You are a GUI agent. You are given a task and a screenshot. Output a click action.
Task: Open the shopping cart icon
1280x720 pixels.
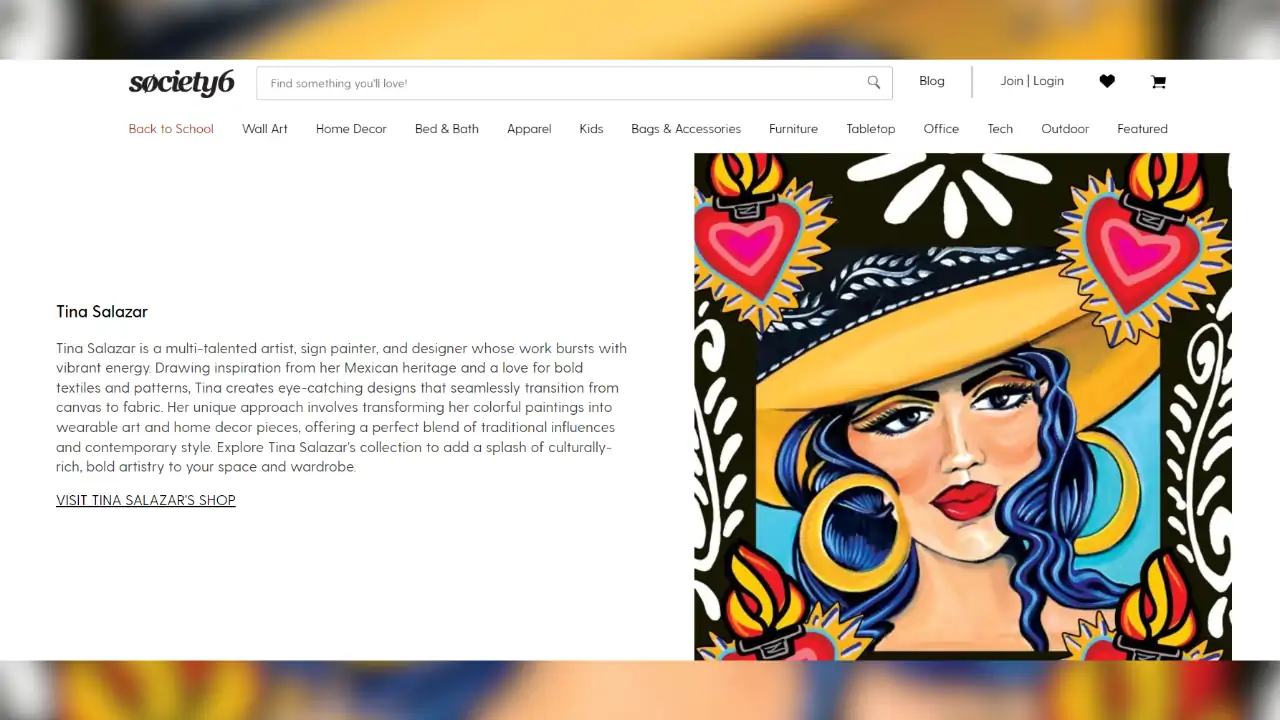[x=1158, y=82]
